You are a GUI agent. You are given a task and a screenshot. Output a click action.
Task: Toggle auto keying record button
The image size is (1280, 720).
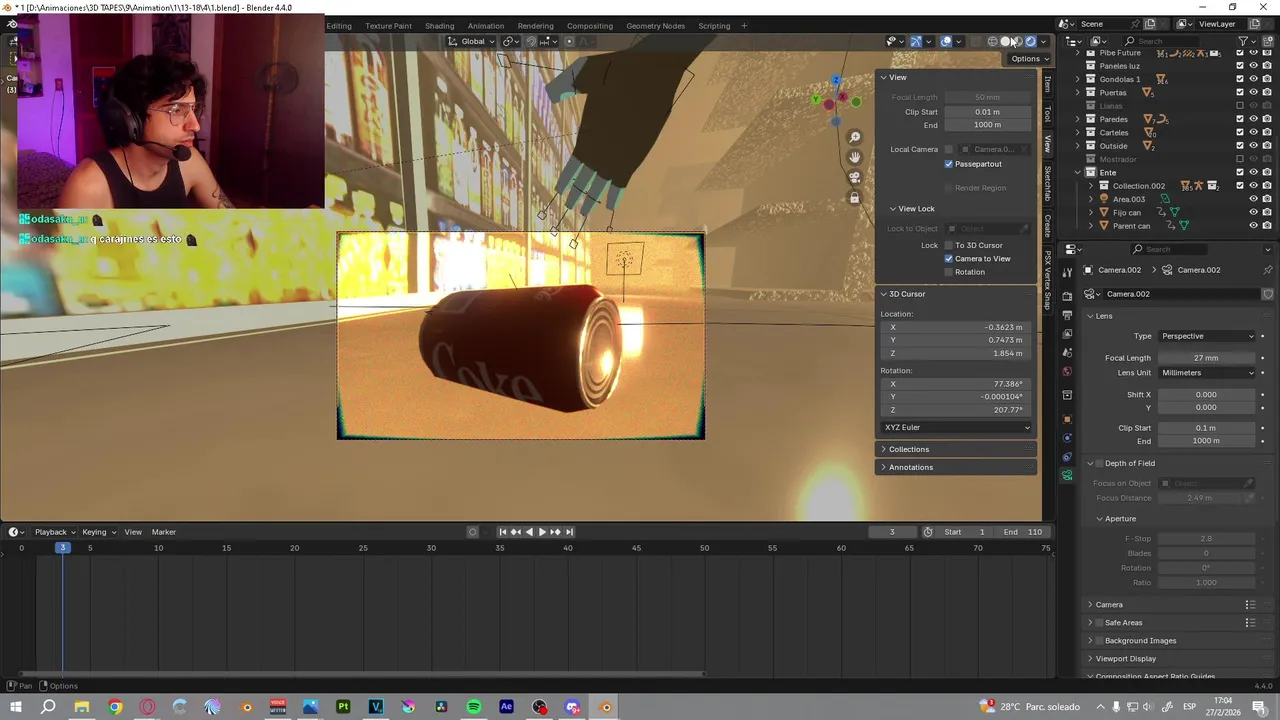473,532
